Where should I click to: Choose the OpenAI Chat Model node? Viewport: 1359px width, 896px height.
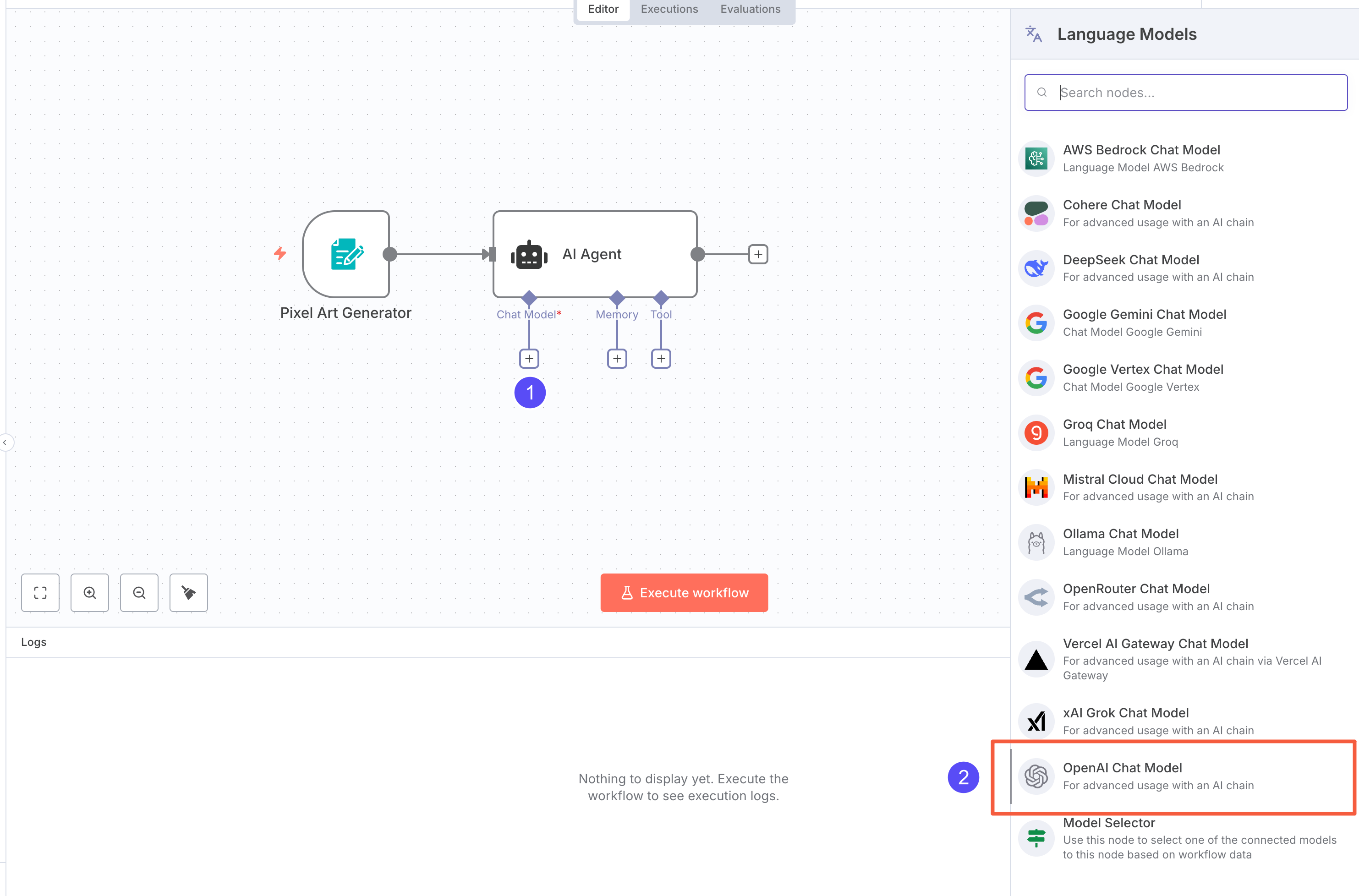[1122, 776]
